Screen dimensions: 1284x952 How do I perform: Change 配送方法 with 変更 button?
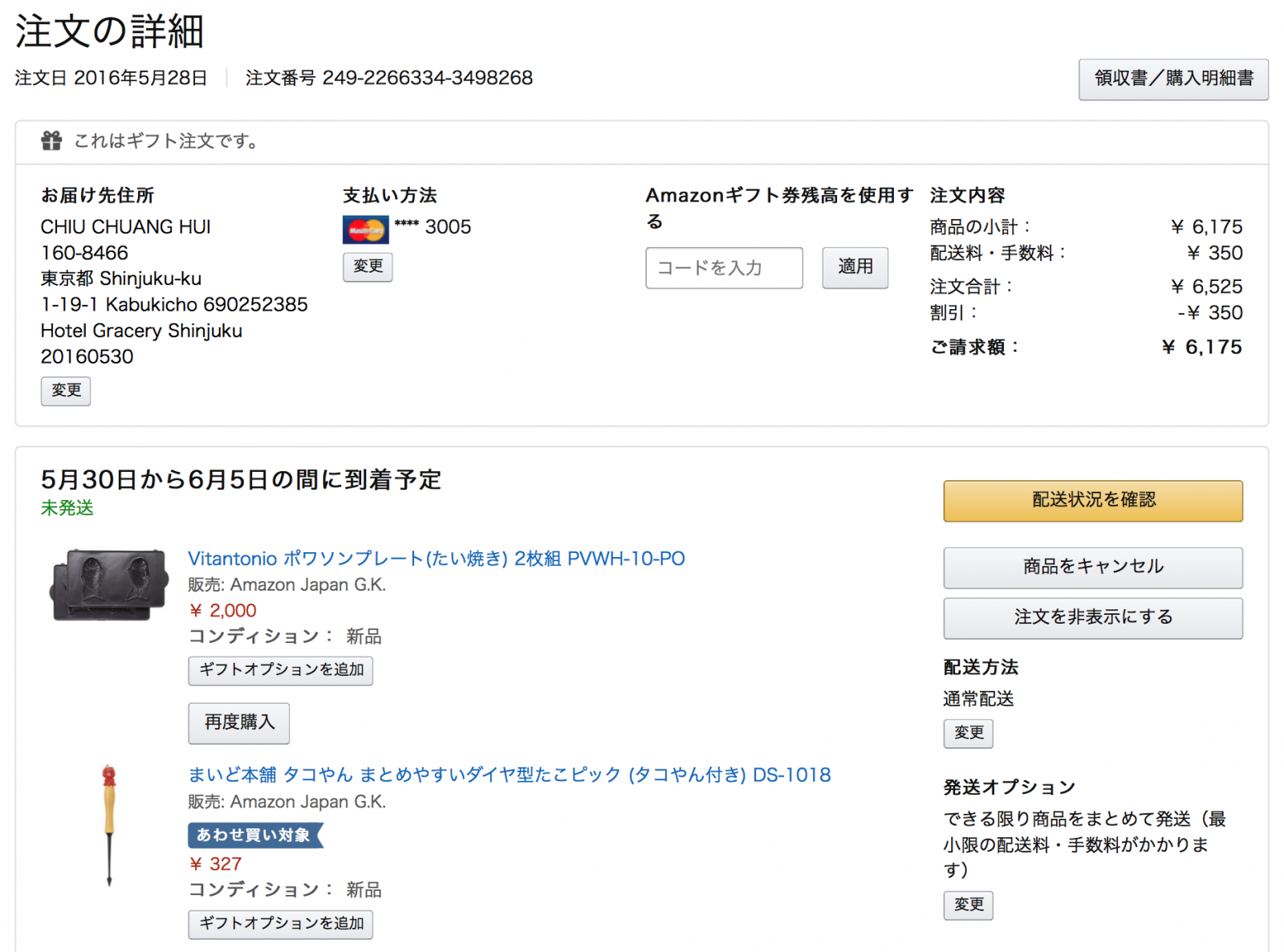[968, 734]
